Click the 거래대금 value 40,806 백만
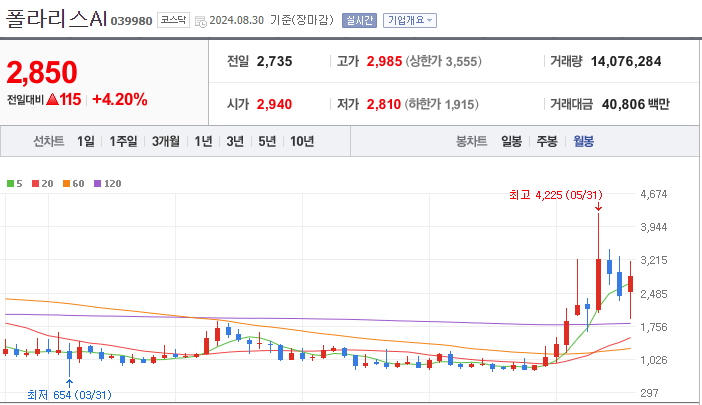The image size is (702, 405). pos(636,104)
